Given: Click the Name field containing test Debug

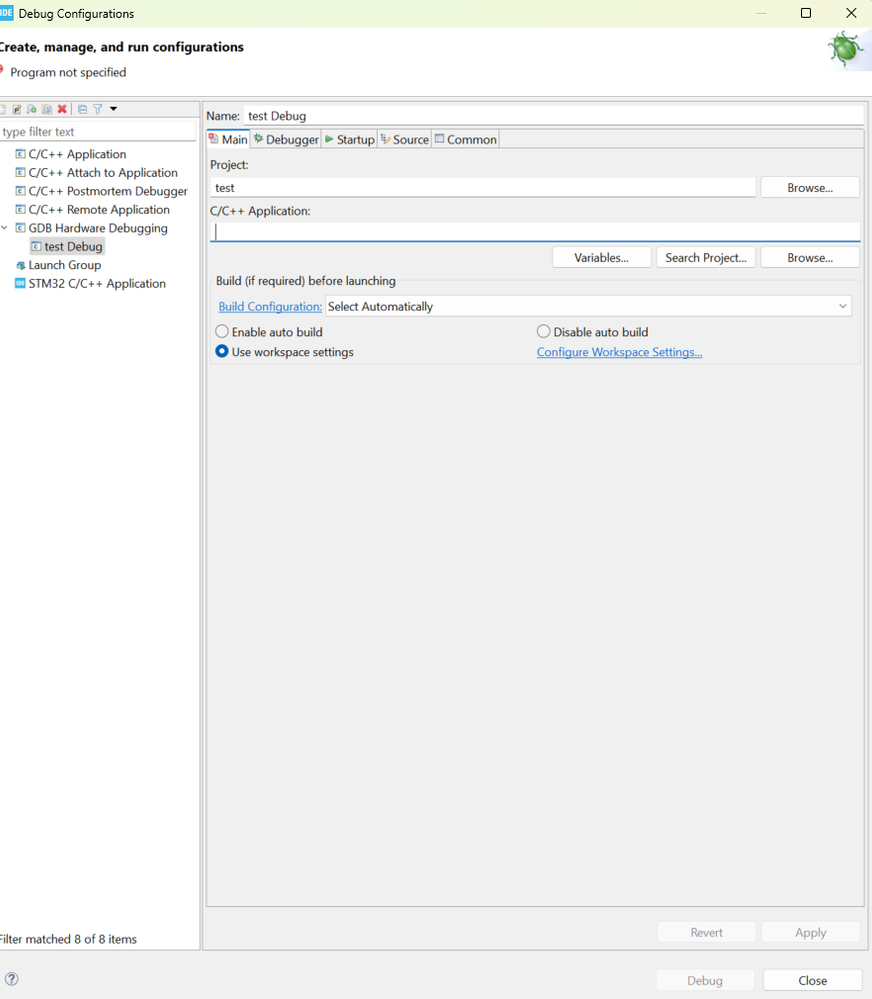Looking at the screenshot, I should (553, 116).
